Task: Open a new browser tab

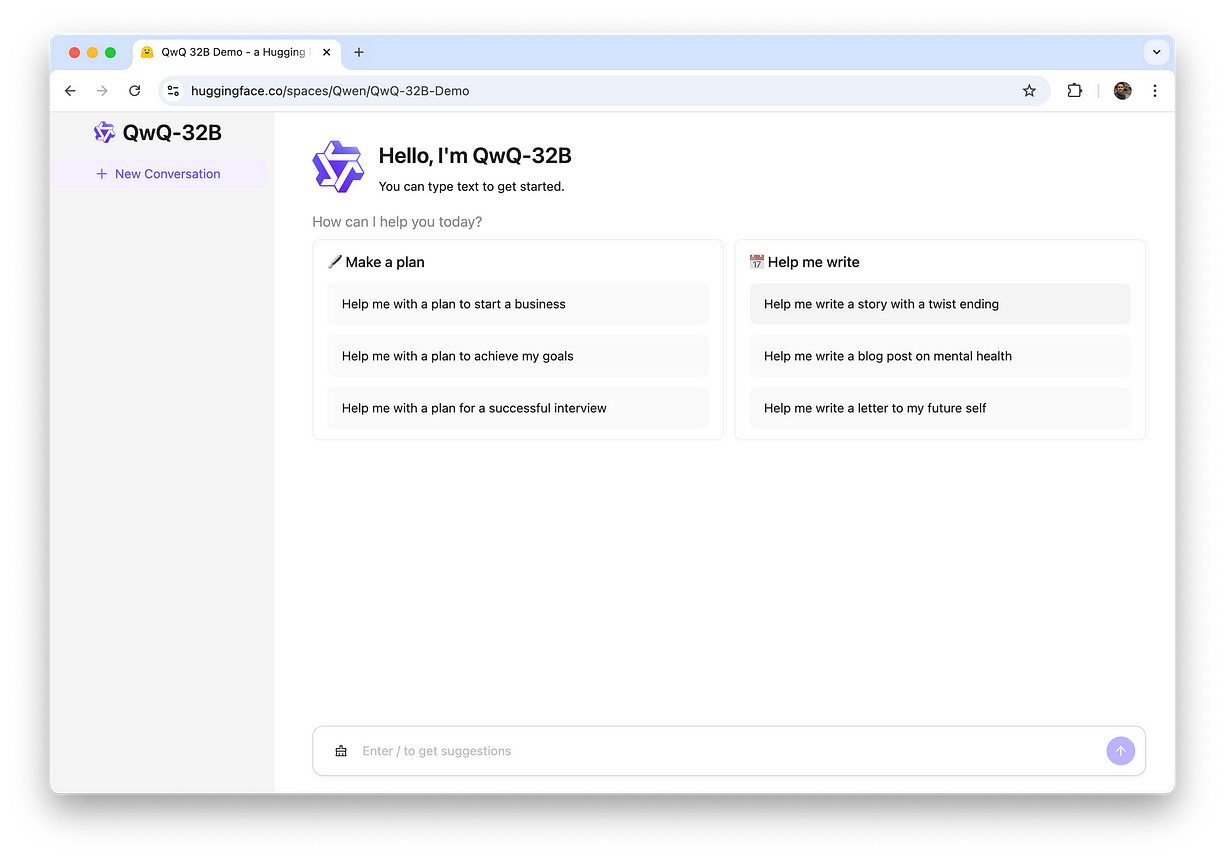Action: coord(359,52)
